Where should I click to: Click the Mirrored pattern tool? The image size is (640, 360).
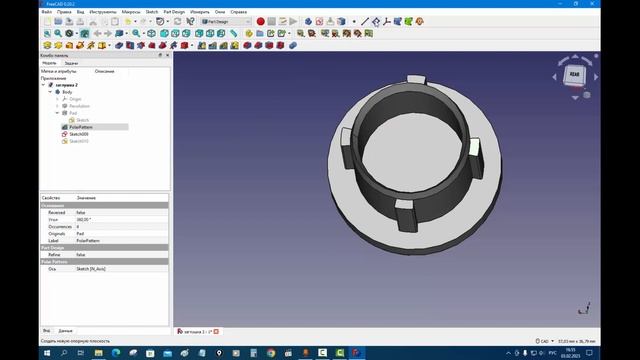(x=202, y=45)
